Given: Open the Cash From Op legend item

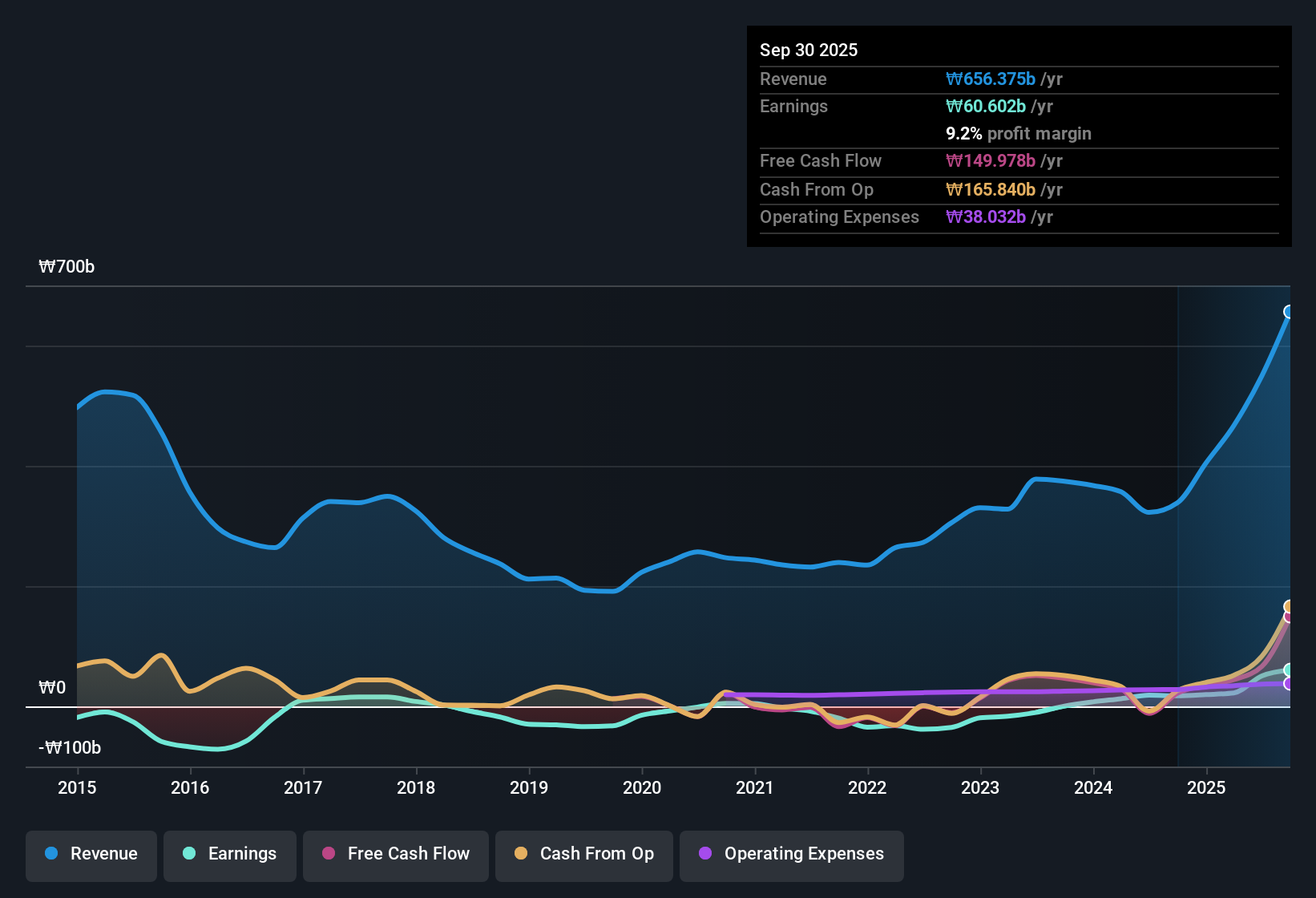Looking at the screenshot, I should click(x=583, y=855).
